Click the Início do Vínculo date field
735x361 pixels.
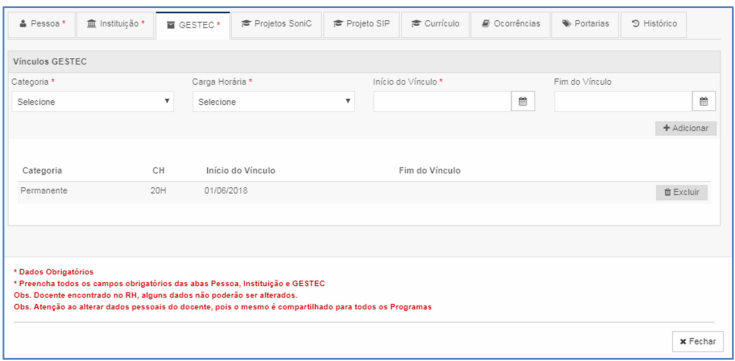442,101
